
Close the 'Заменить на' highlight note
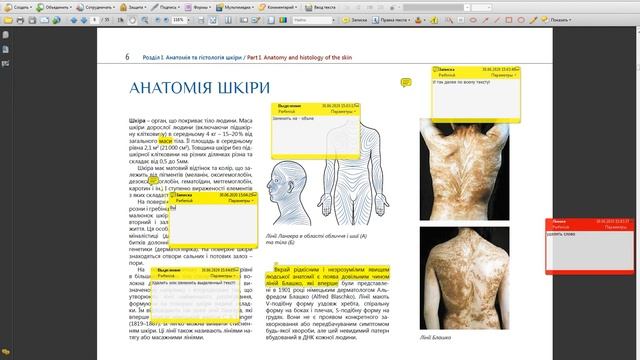tap(357, 106)
